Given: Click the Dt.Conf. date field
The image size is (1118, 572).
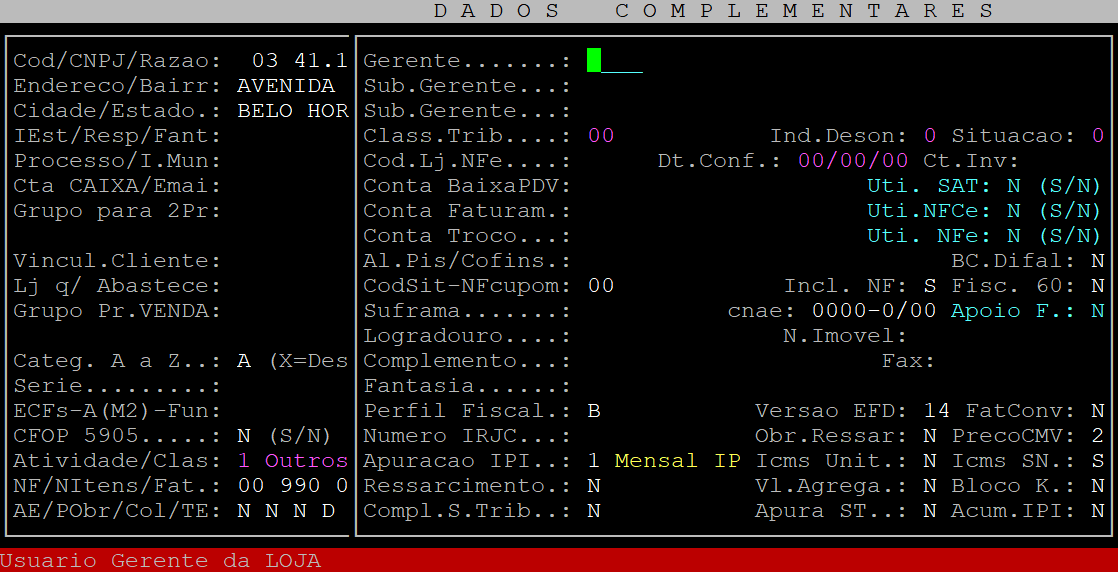Looking at the screenshot, I should coord(853,161).
